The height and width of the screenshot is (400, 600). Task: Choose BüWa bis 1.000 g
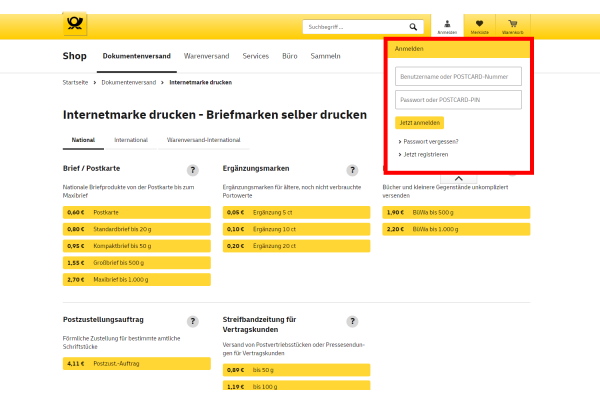(456, 229)
